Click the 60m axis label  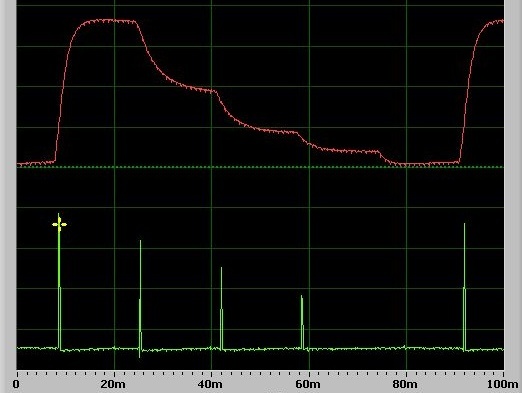point(308,384)
